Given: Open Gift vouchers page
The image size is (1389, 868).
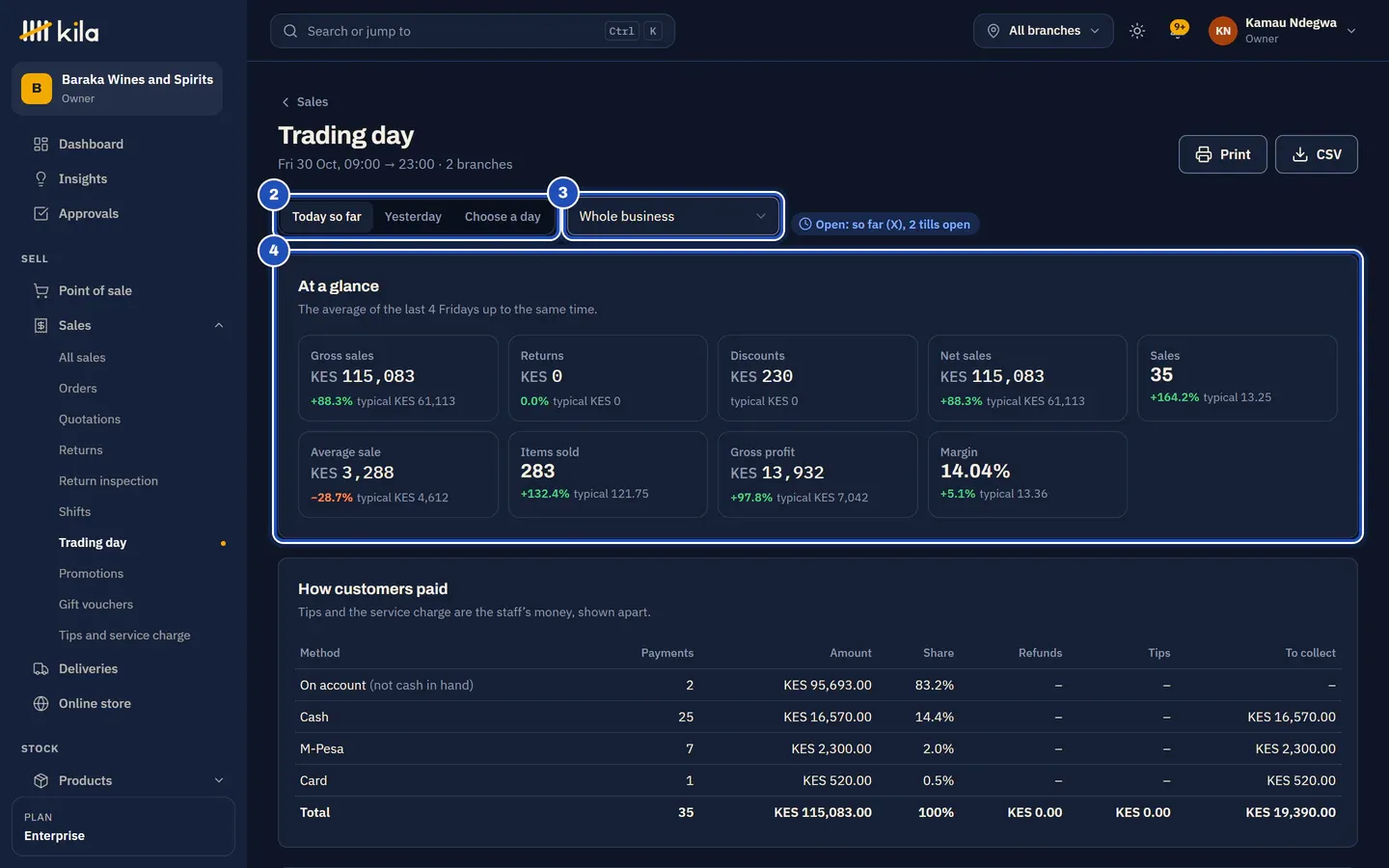Looking at the screenshot, I should [95, 604].
